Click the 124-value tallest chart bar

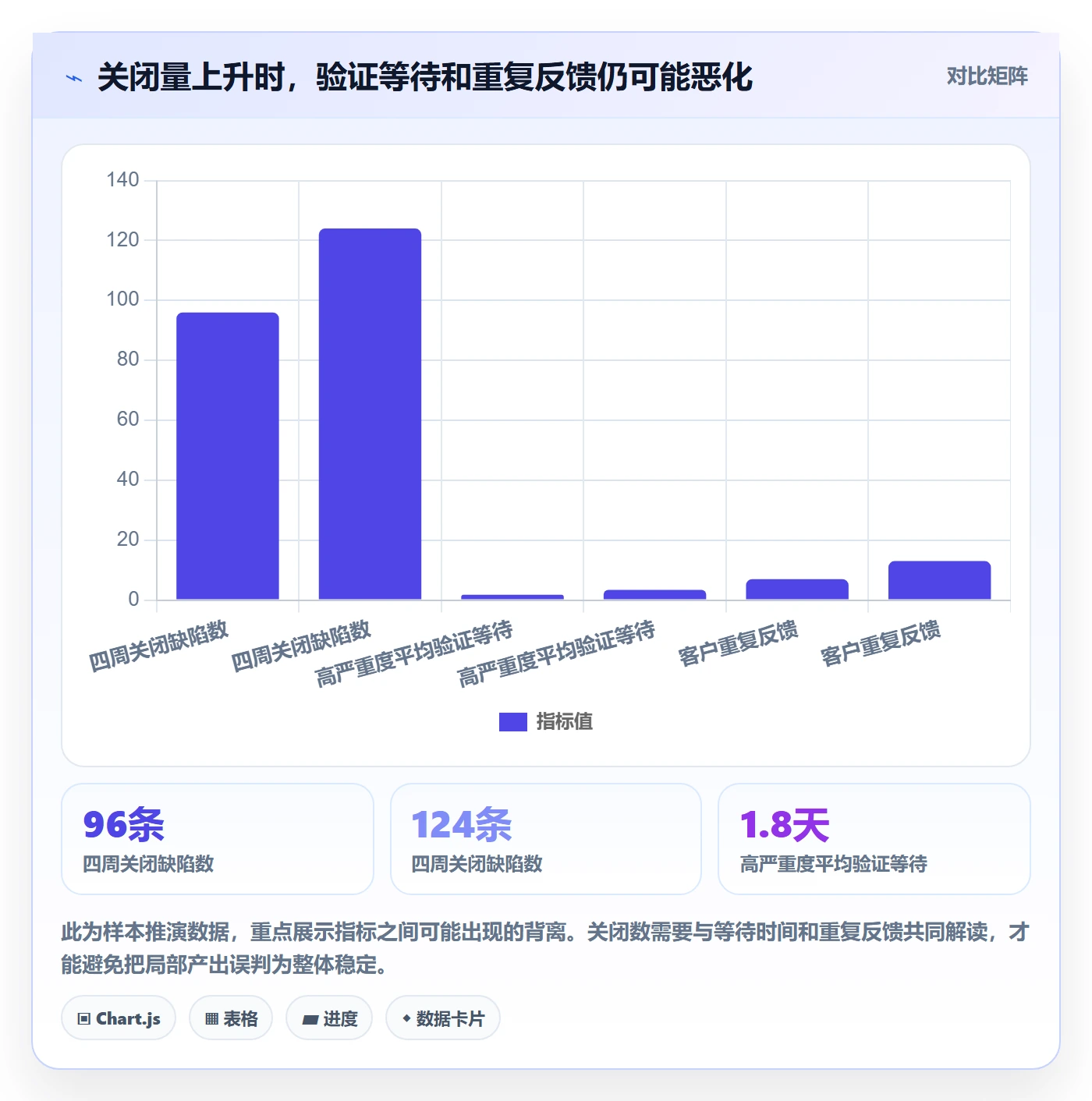(370, 414)
